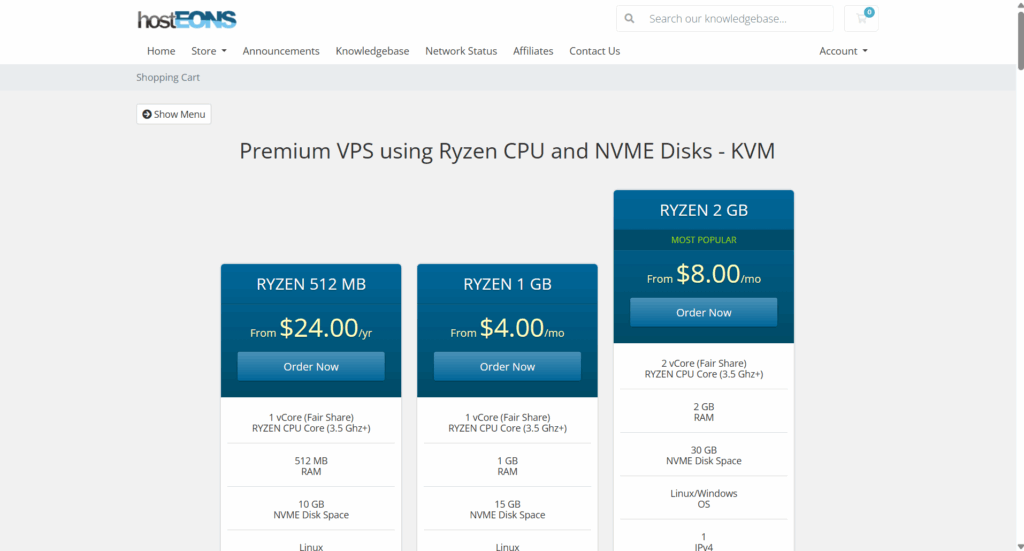Screen dimensions: 1024x551
Task: Click the Show Menu arrow icon
Action: click(147, 114)
